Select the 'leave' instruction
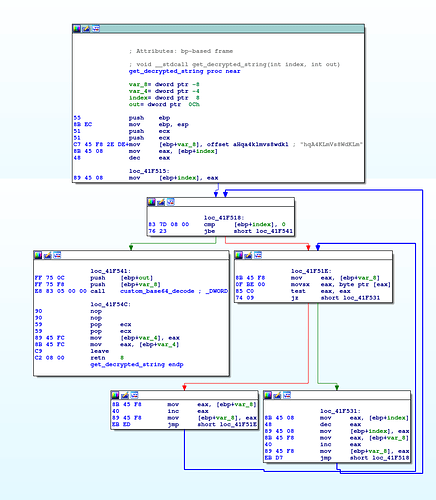436x500 pixels. tap(100, 351)
